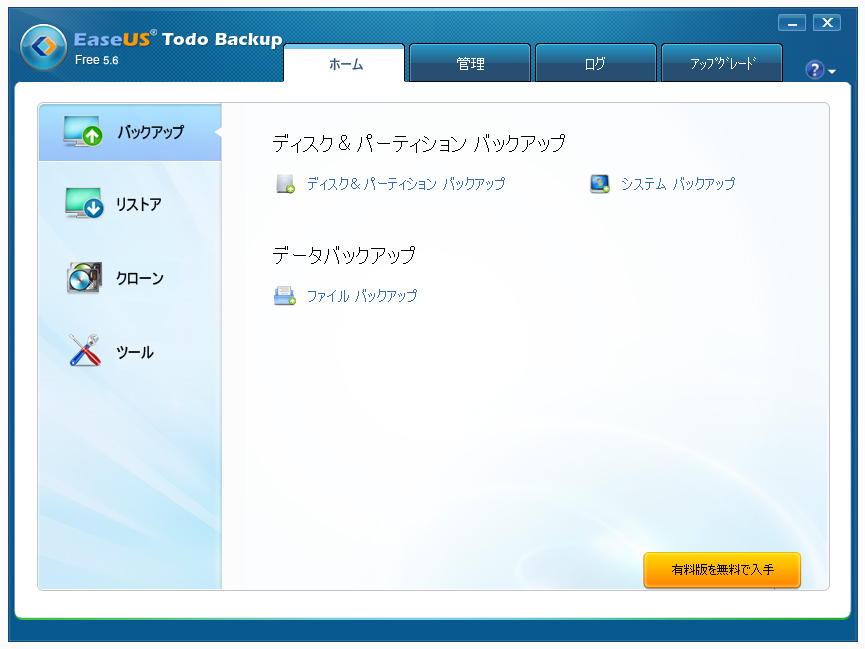Viewport: 865px width, 649px height.
Task: Click the 有料版を無料で入手 button
Action: tap(722, 570)
